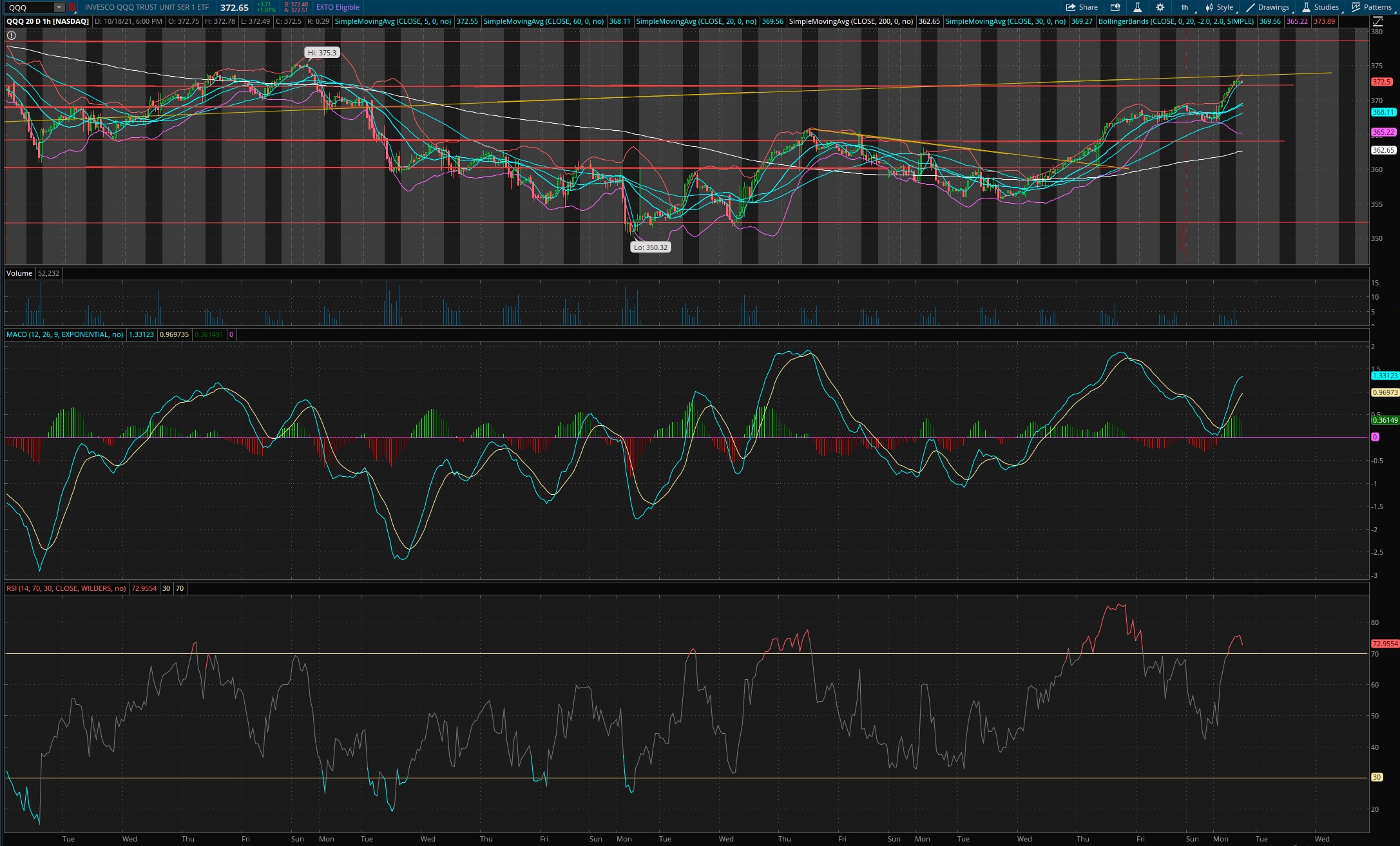Click the MACD study label

pos(64,334)
